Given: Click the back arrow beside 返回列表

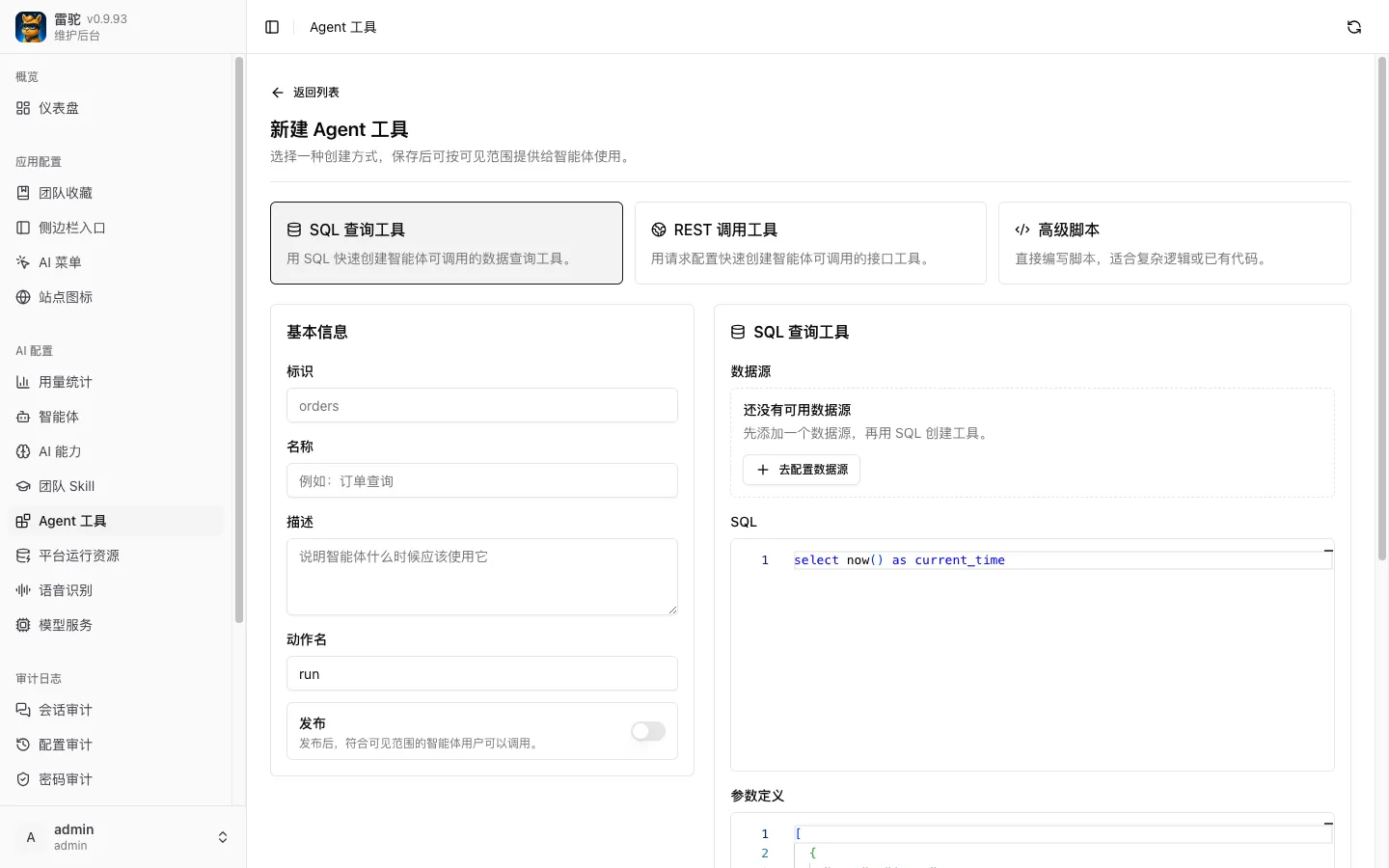Looking at the screenshot, I should (x=278, y=93).
